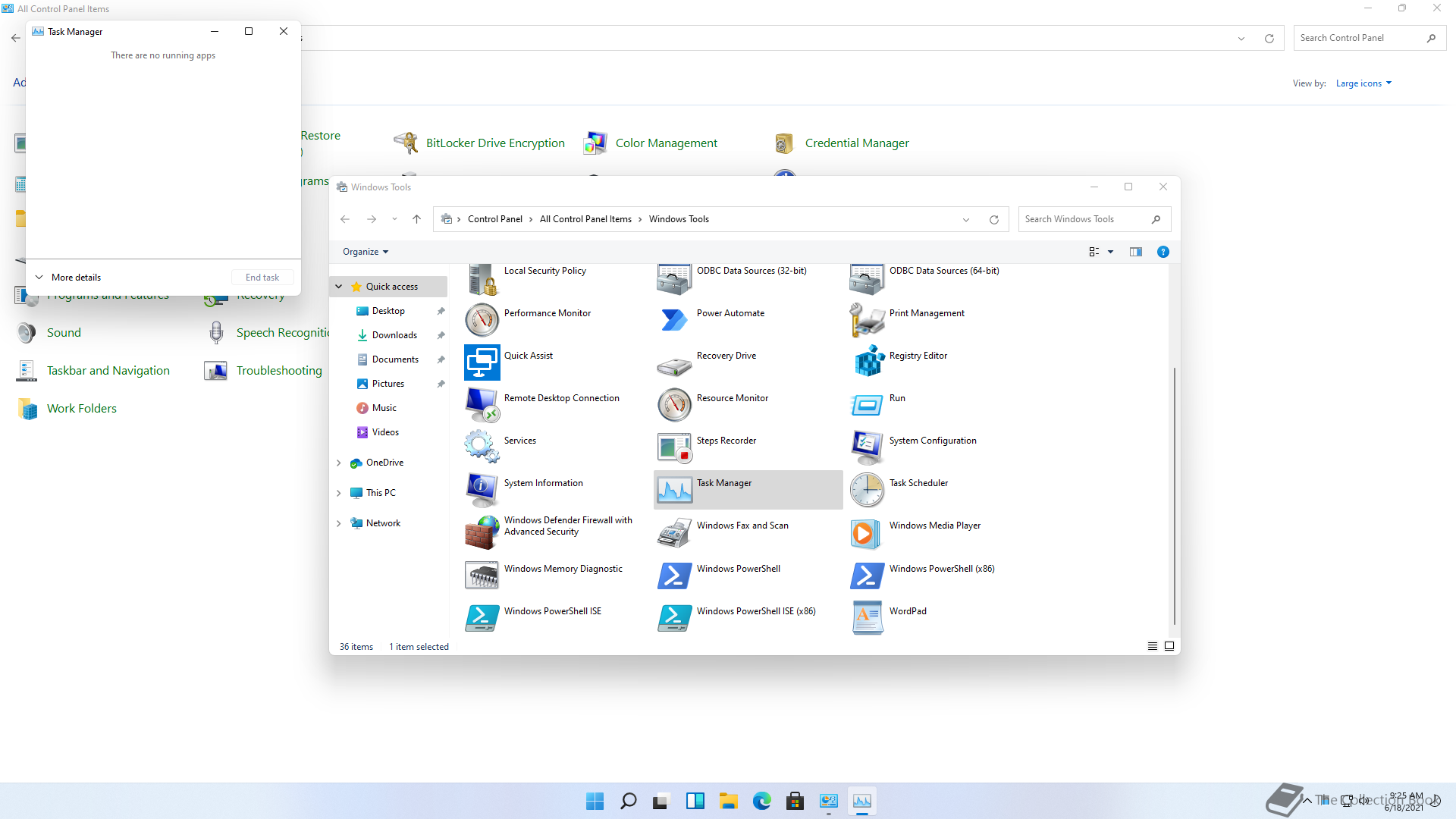Open the Windows PowerShell (x86) icon
The width and height of the screenshot is (1456, 819).
coord(868,576)
